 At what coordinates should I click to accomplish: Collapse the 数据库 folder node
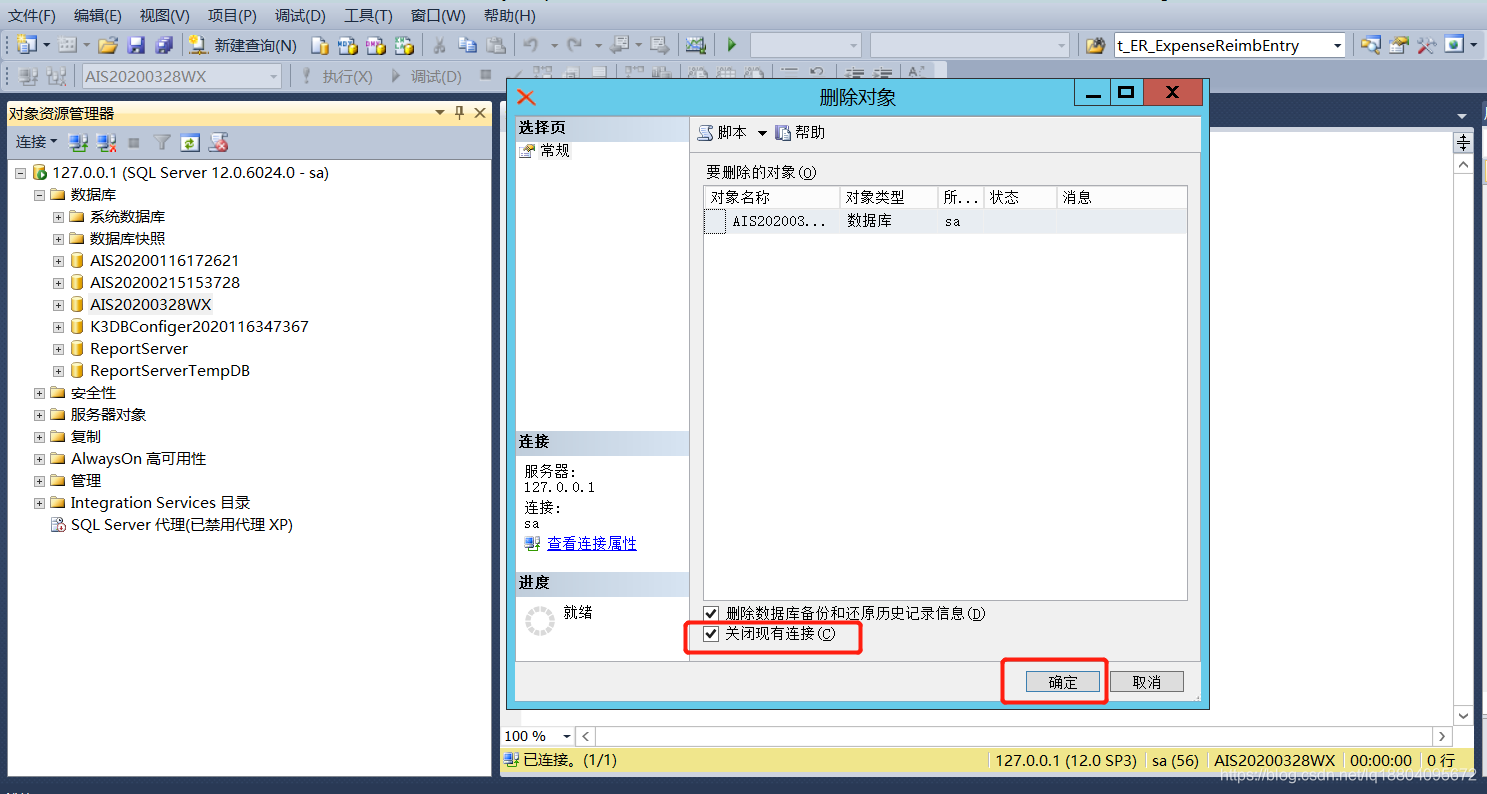pyautogui.click(x=39, y=195)
